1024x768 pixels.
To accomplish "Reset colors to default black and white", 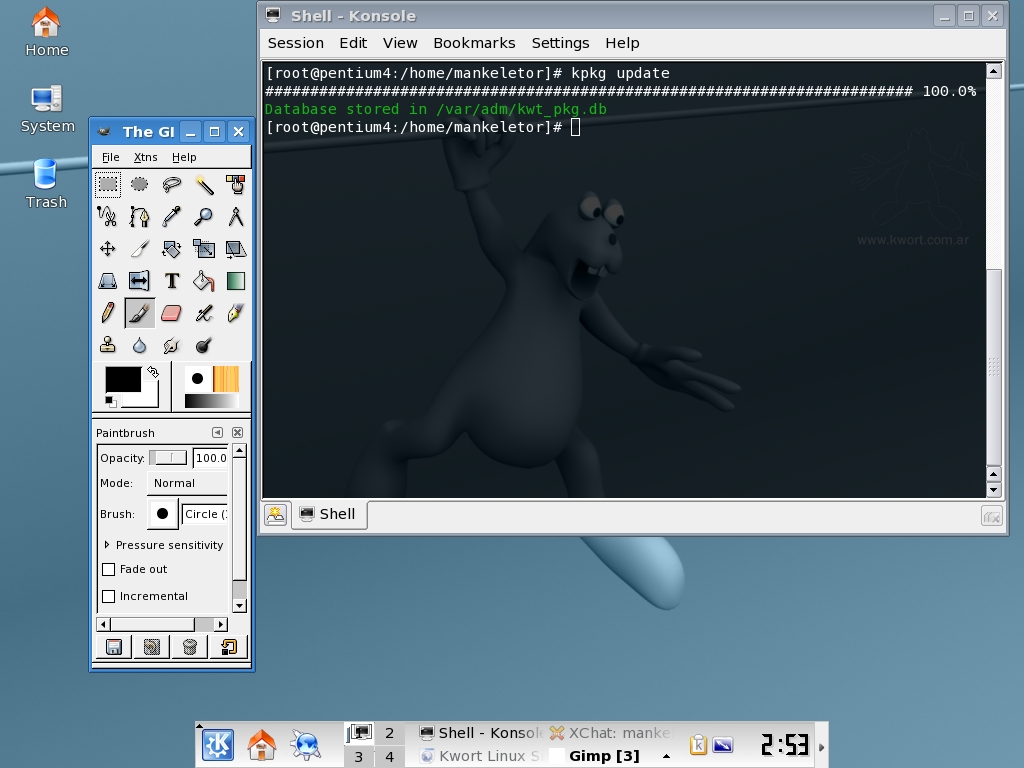I will [110, 401].
